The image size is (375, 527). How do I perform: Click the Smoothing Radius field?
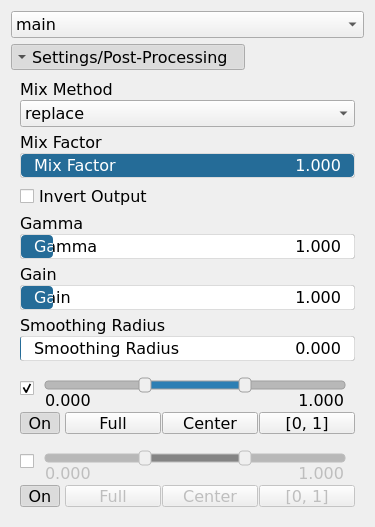[187, 349]
